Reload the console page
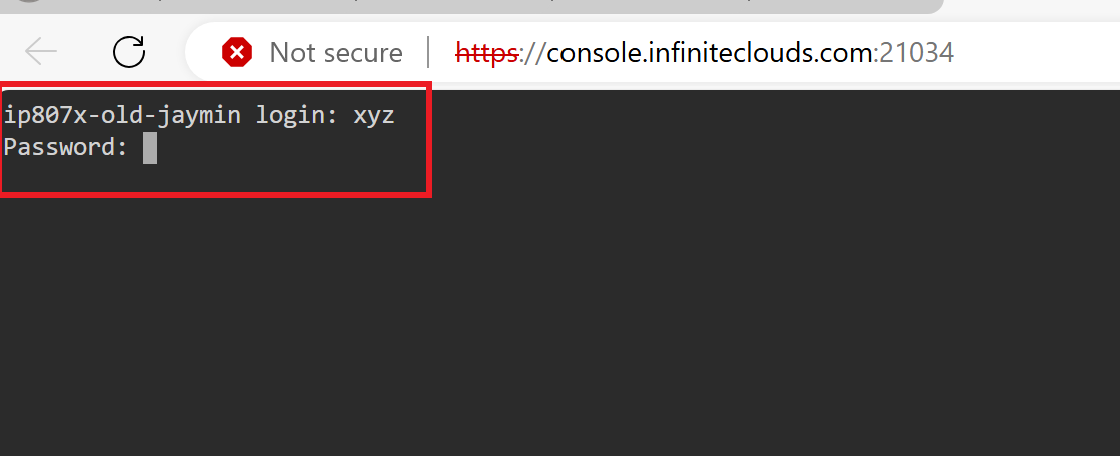This screenshot has height=456, width=1120. [x=129, y=52]
